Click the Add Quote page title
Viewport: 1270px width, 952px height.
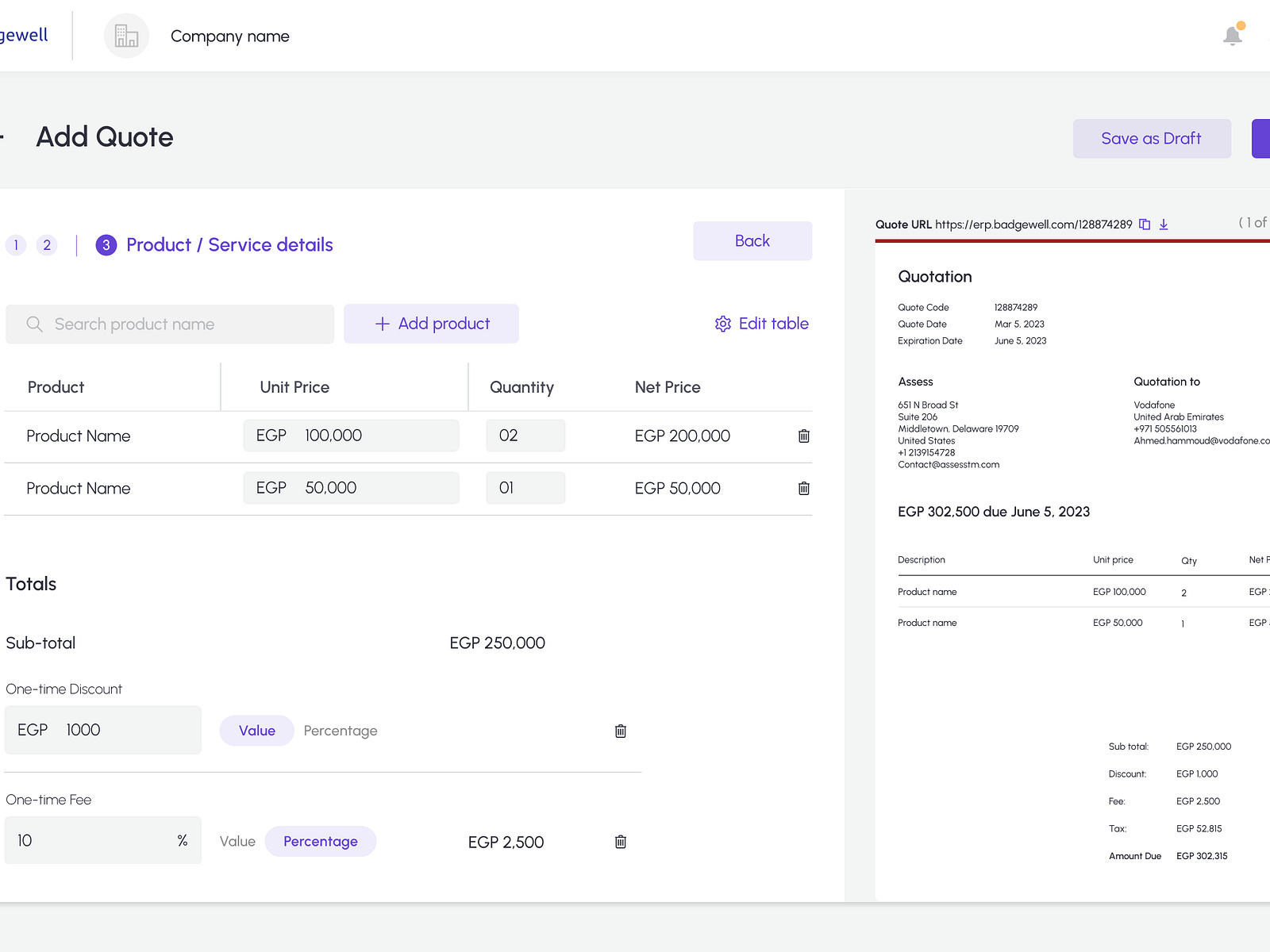pyautogui.click(x=105, y=137)
